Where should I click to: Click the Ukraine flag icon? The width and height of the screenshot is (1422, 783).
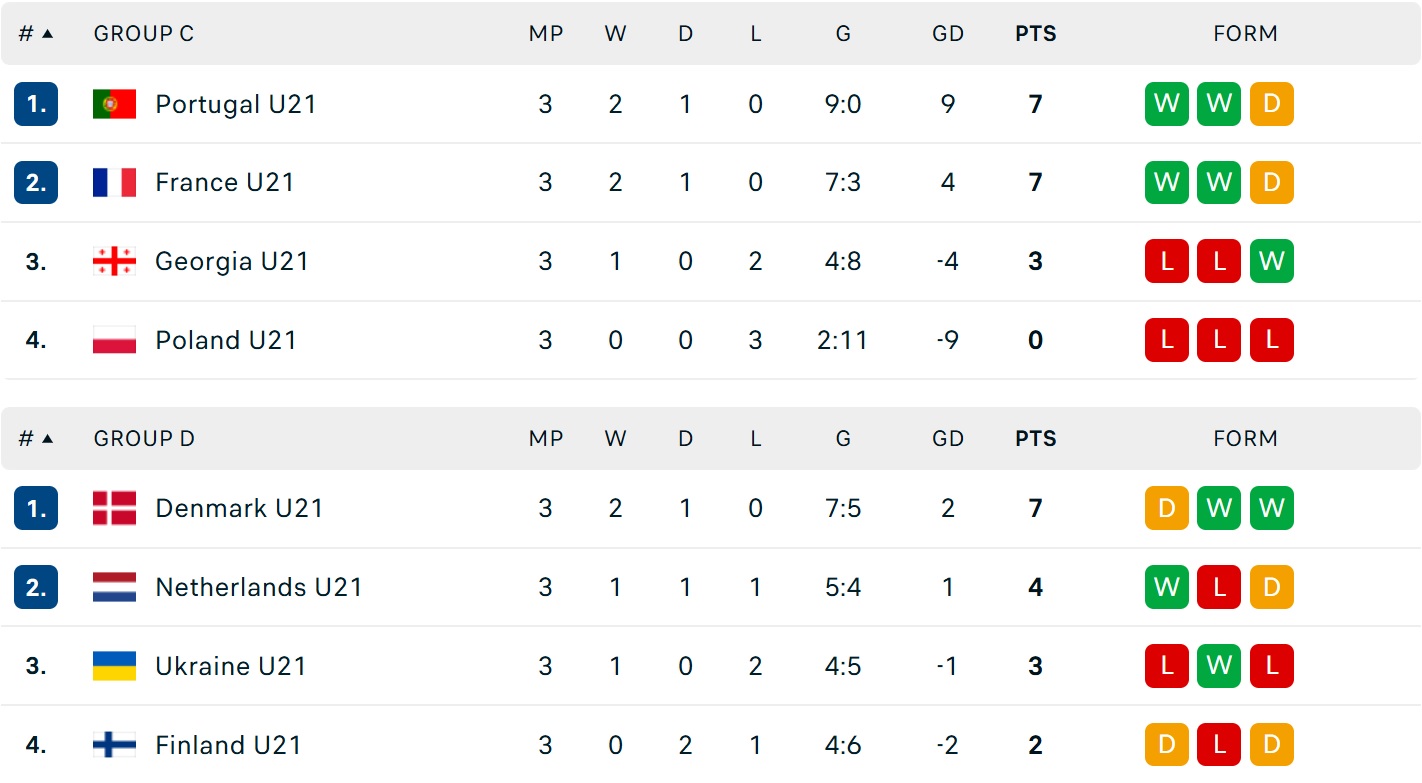114,667
